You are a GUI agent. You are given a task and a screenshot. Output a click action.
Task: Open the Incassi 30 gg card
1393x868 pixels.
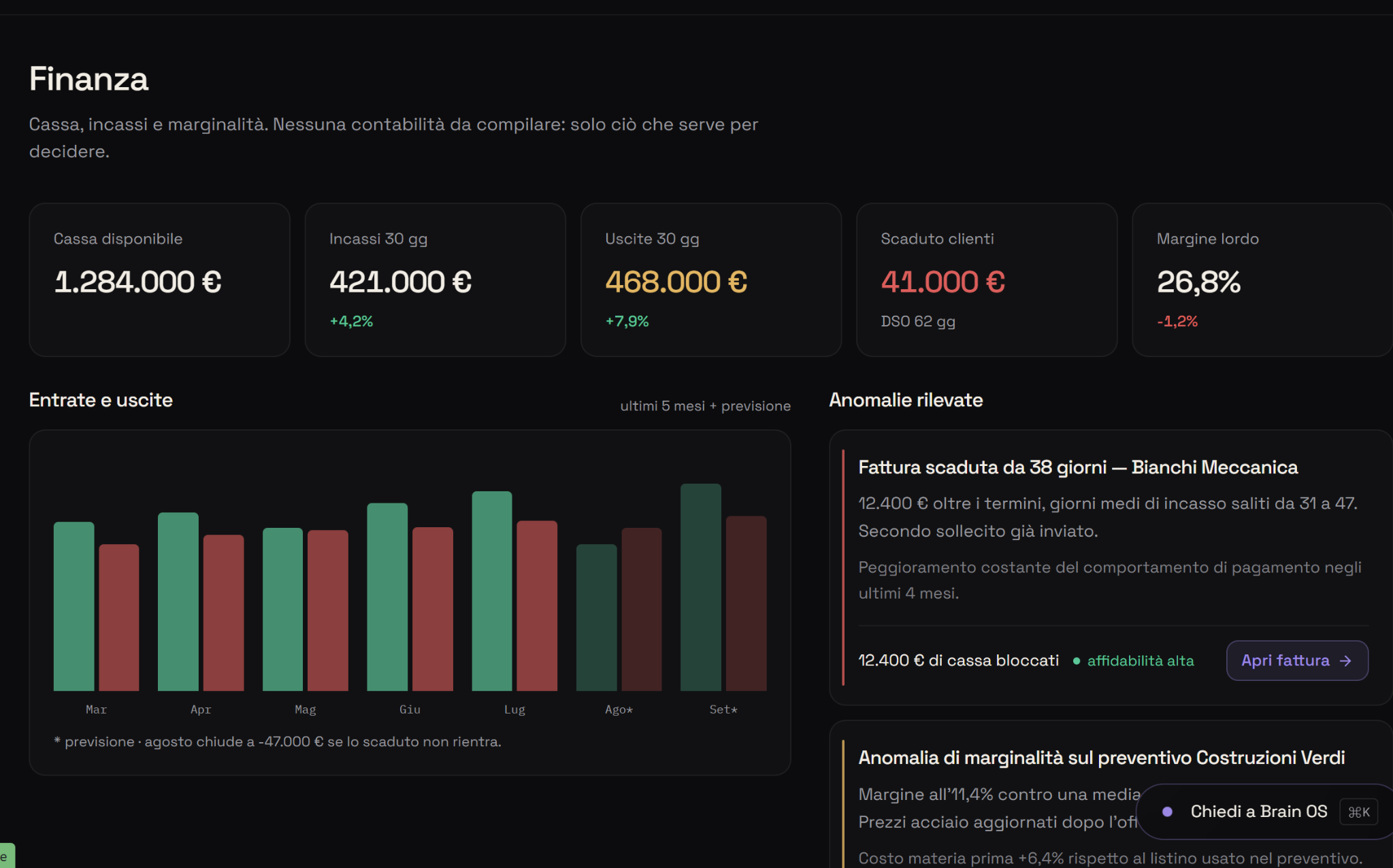(x=435, y=280)
